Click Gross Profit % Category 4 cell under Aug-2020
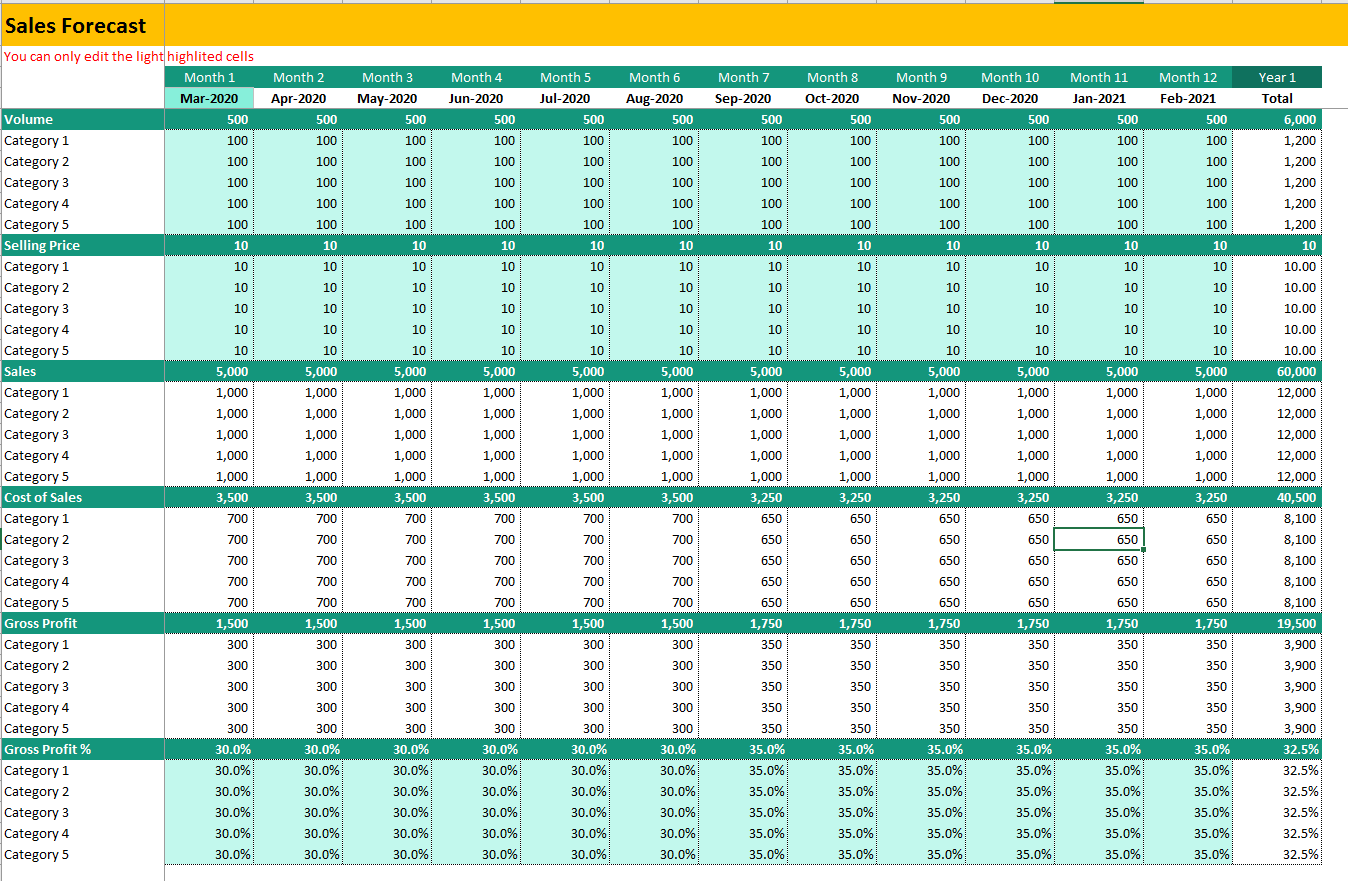1348x881 pixels. click(655, 833)
